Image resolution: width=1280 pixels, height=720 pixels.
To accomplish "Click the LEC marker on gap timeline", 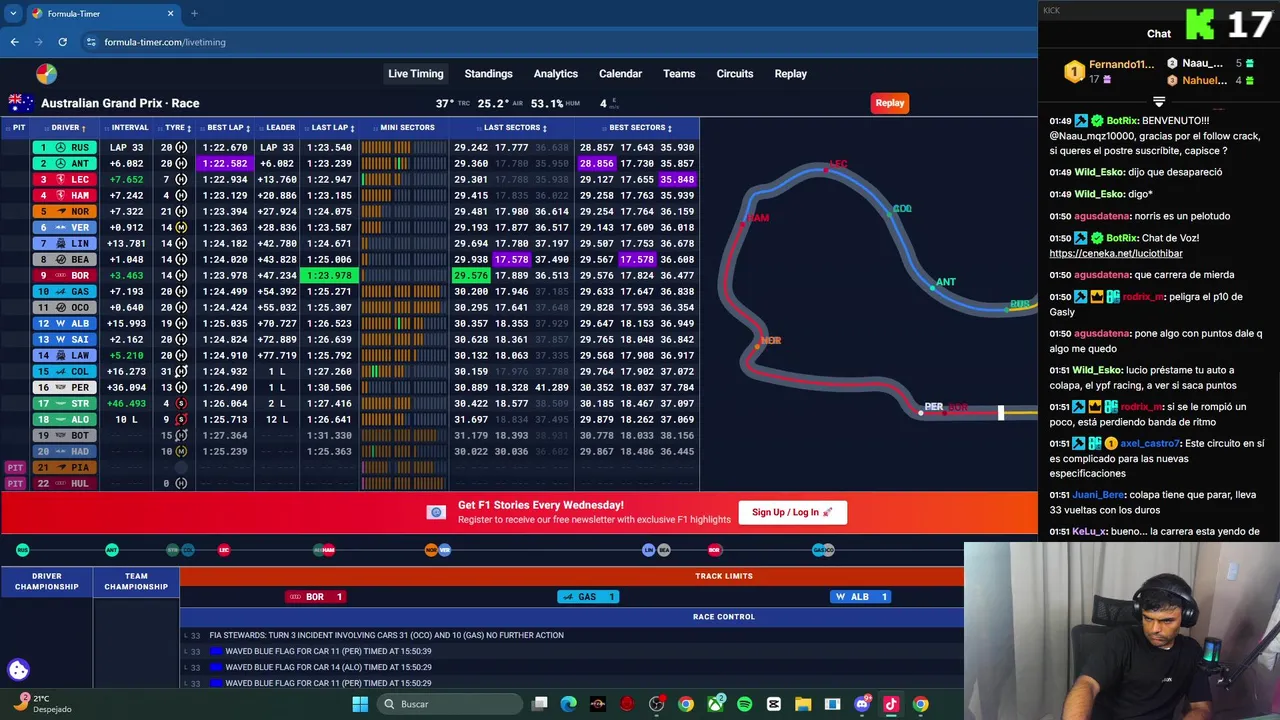I will point(224,550).
